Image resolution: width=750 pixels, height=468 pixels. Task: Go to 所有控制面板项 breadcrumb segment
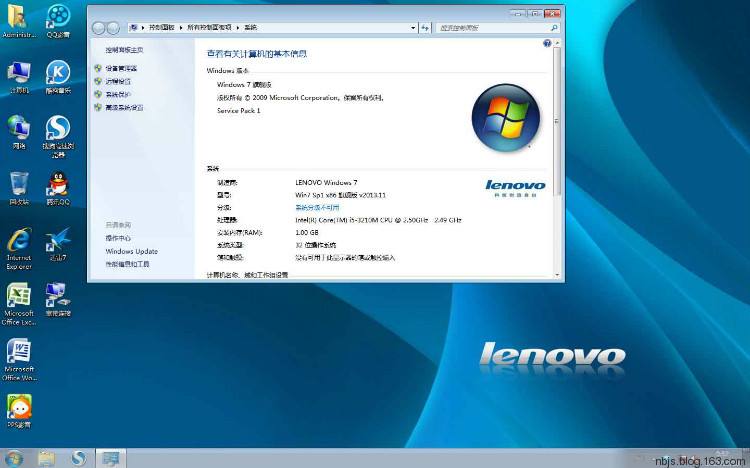tap(210, 28)
